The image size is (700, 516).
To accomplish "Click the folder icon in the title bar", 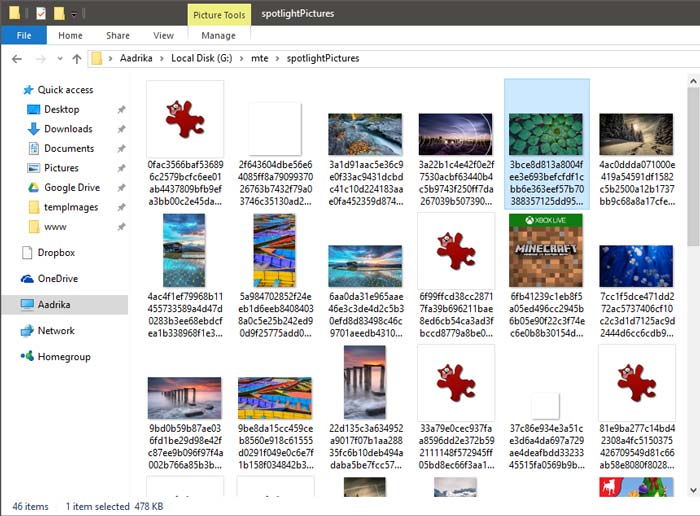I will click(x=14, y=13).
